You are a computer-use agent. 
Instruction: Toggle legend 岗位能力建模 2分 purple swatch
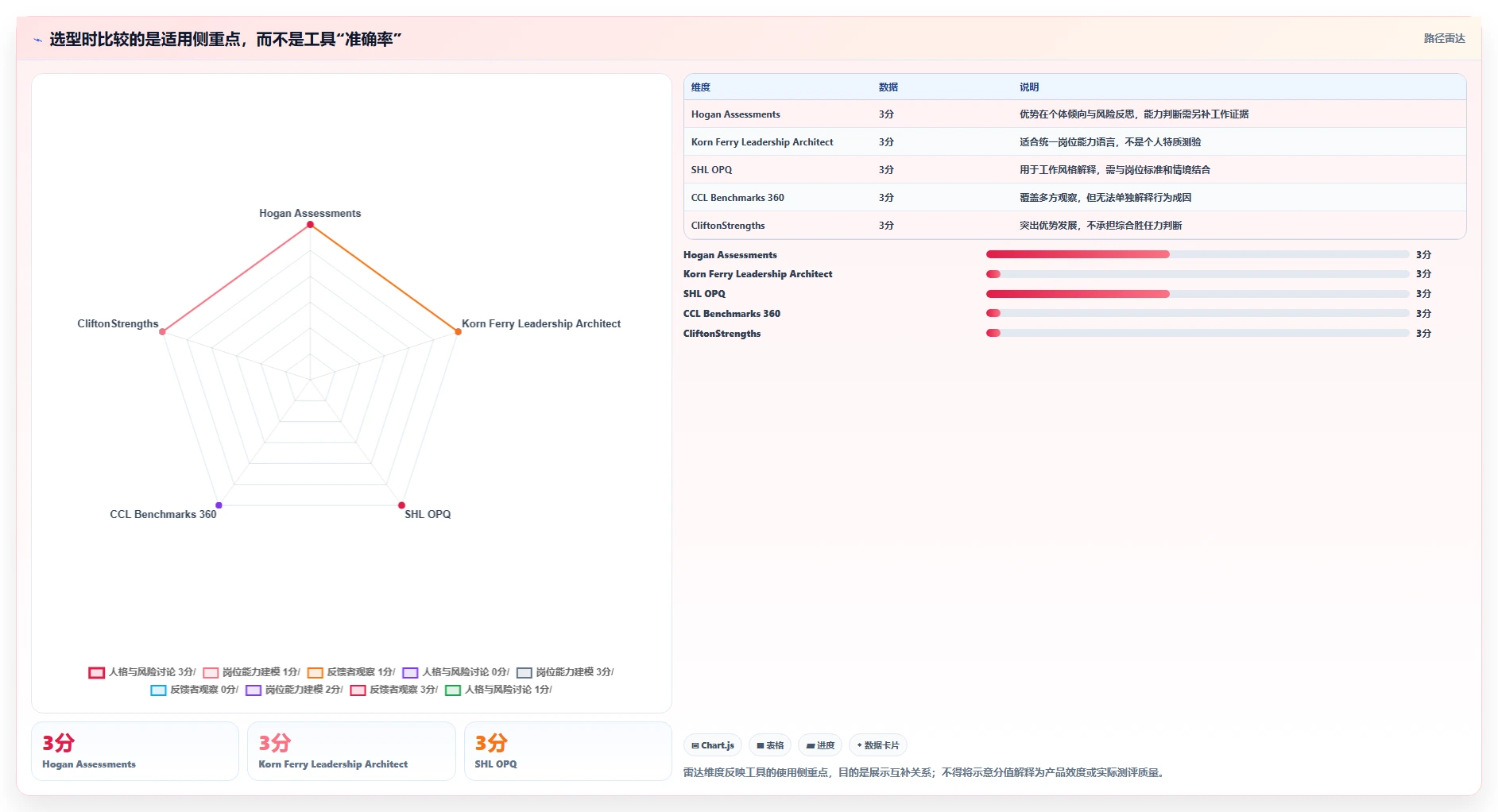click(x=254, y=690)
